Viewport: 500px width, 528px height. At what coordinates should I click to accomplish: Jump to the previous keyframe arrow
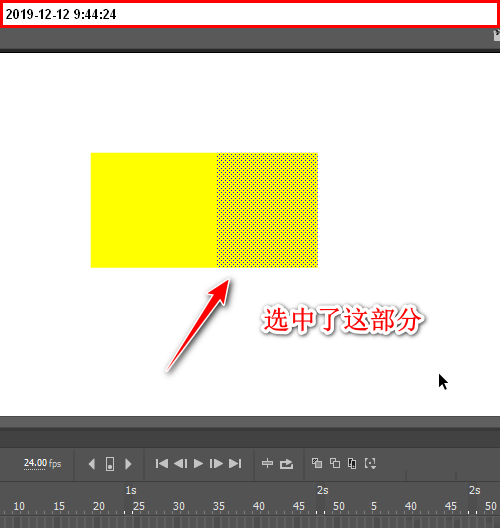[92, 464]
